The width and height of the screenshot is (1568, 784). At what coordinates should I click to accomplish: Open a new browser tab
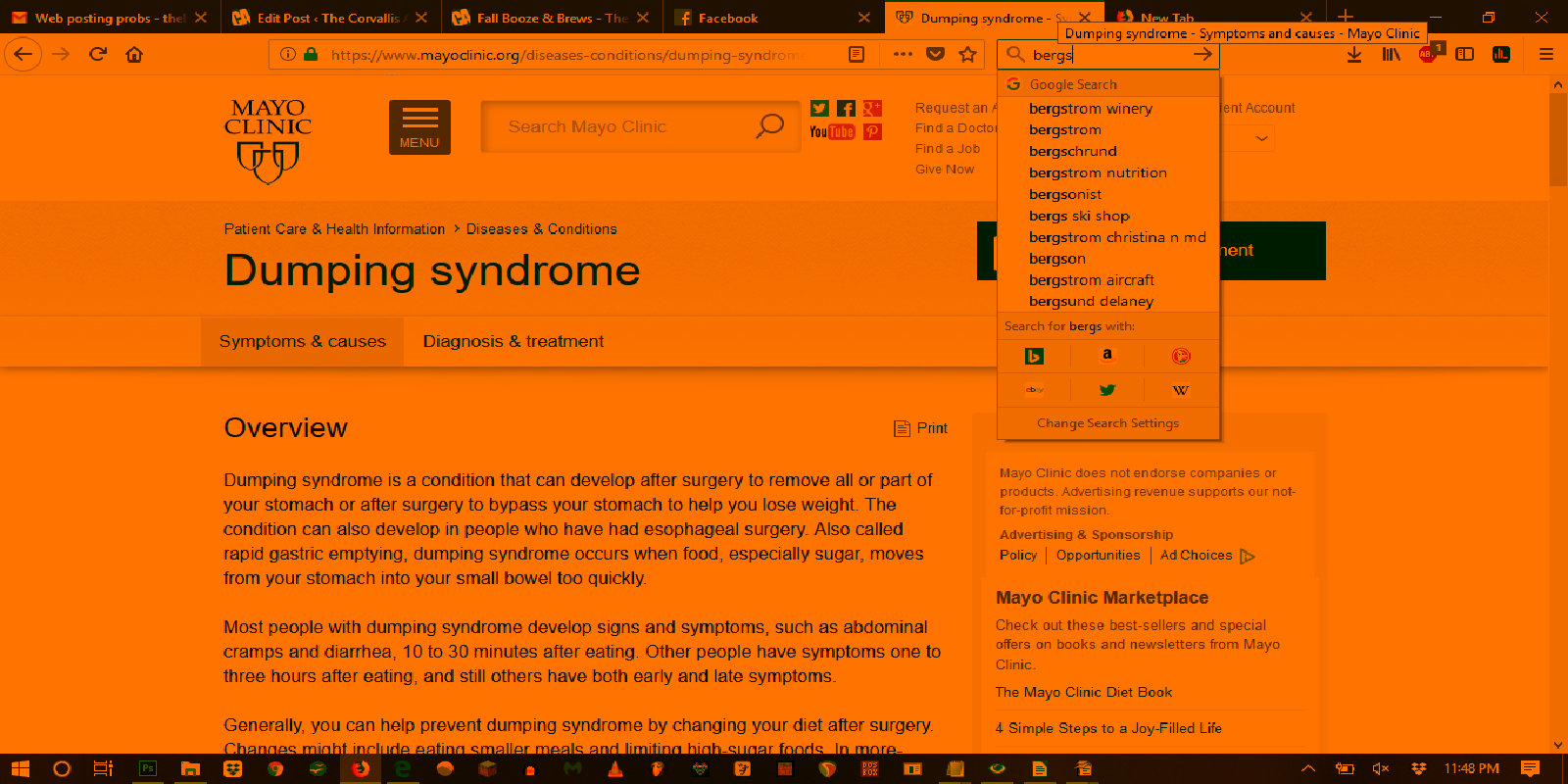1346,17
